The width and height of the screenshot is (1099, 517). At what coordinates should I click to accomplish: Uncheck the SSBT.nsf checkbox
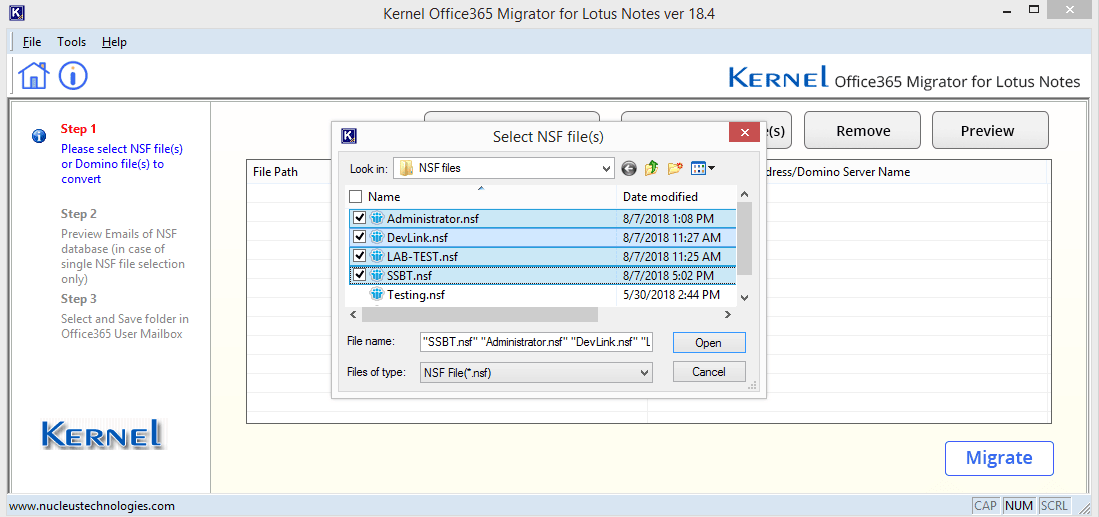coord(360,275)
